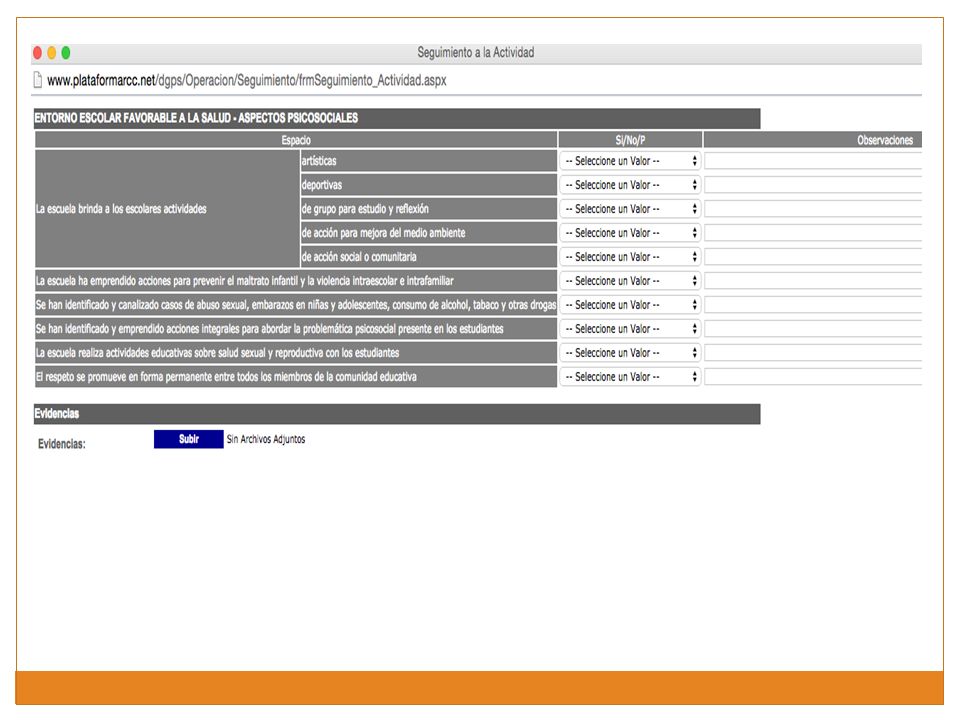Open dropdown for salud sexual y reproductiva row
Screen dimensions: 960x720
630,353
